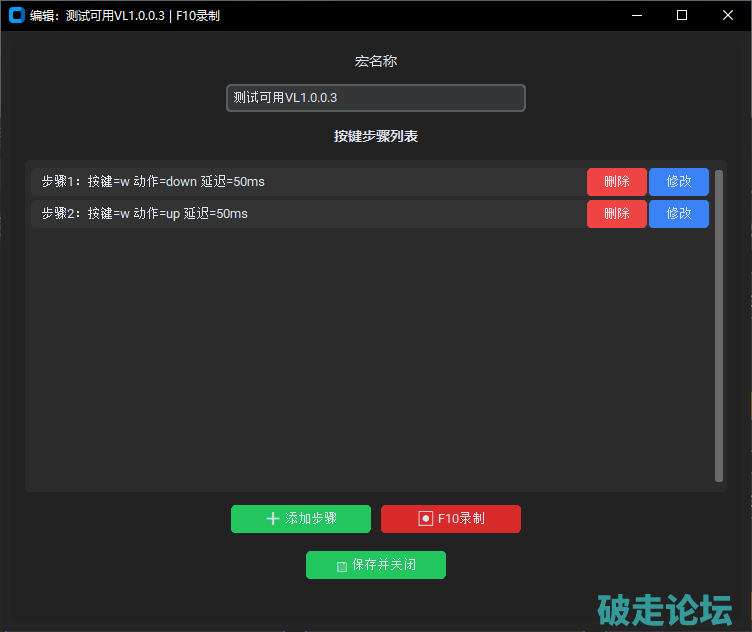752x632 pixels.
Task: Modify step 1 using the blue 修改 button
Action: coord(678,182)
